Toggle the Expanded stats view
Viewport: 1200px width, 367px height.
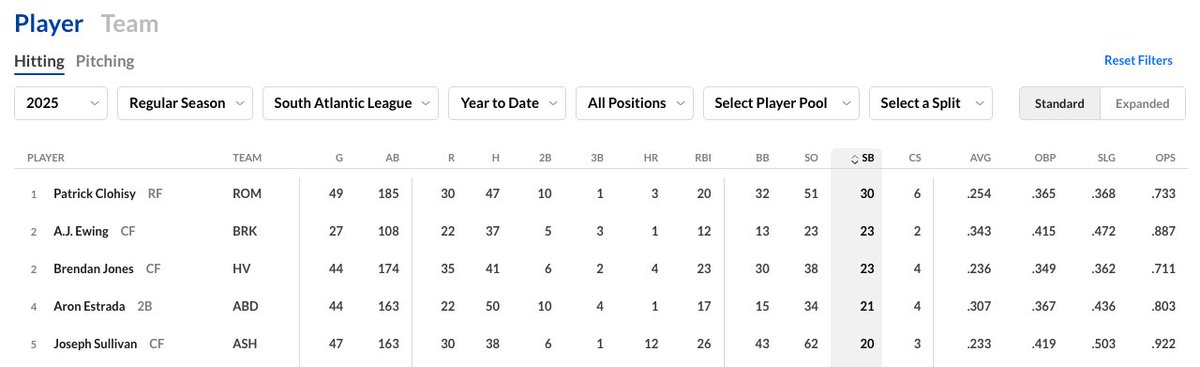[1142, 103]
